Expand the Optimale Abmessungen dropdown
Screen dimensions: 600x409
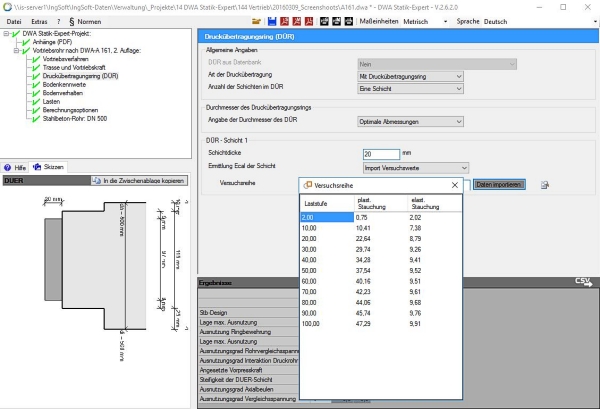click(410, 121)
